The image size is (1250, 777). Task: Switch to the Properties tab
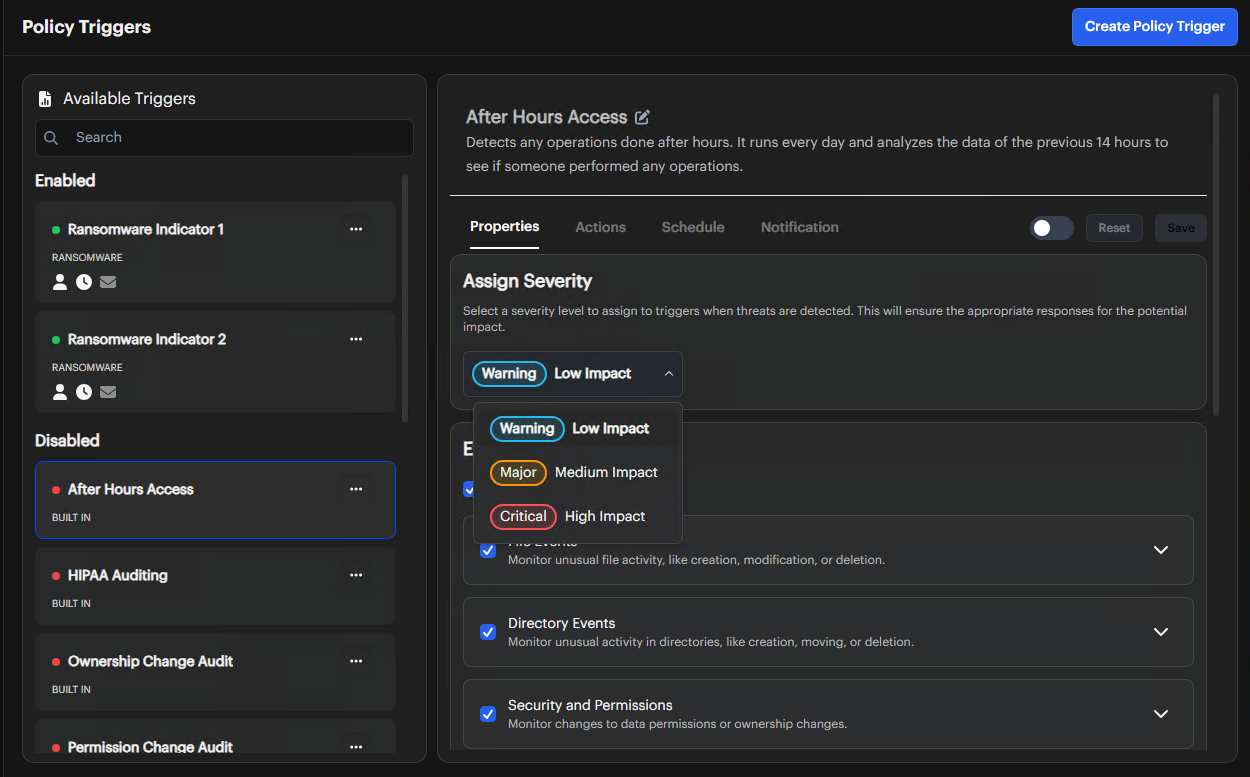(504, 227)
